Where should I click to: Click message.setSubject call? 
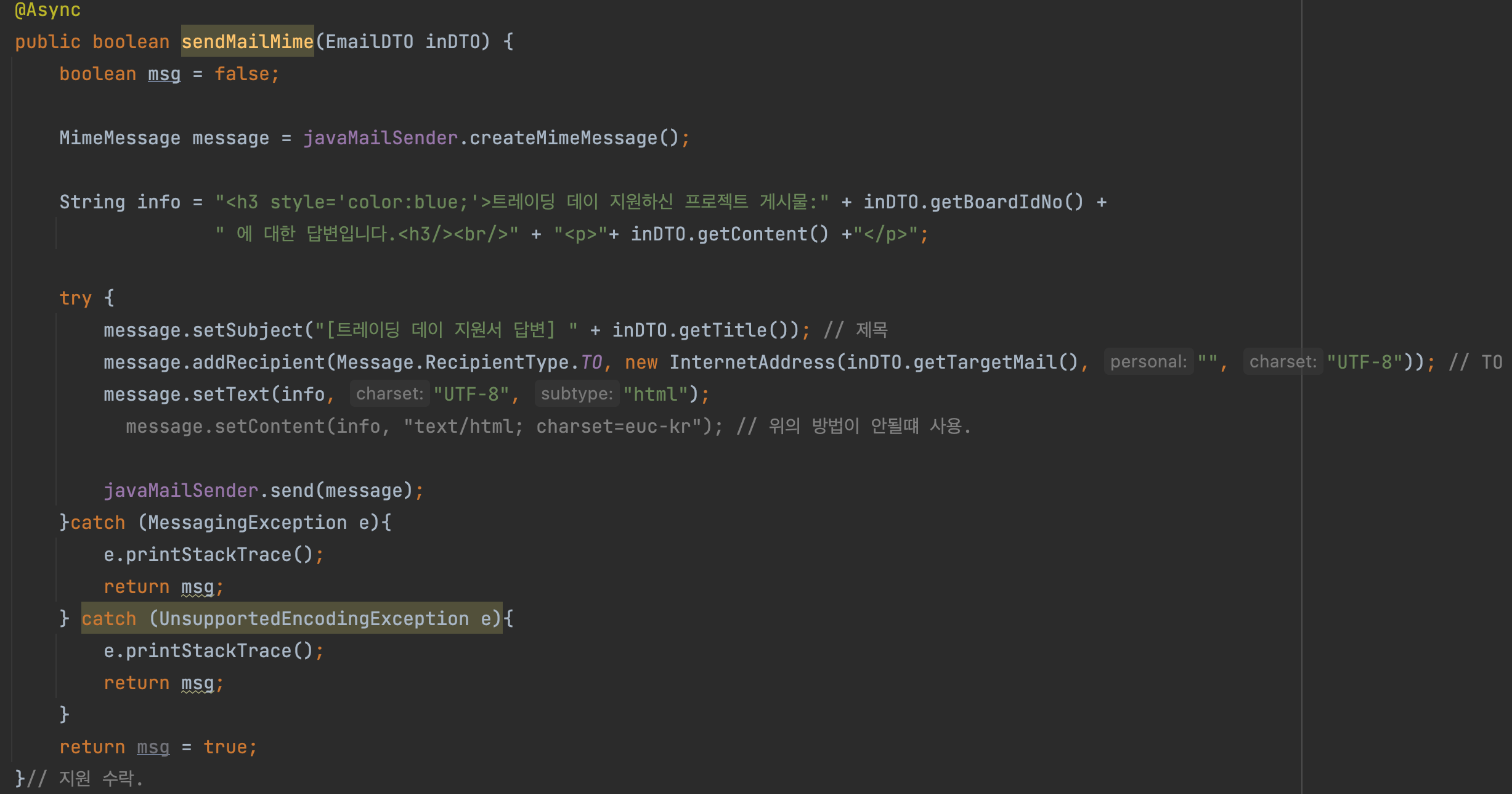click(x=203, y=330)
